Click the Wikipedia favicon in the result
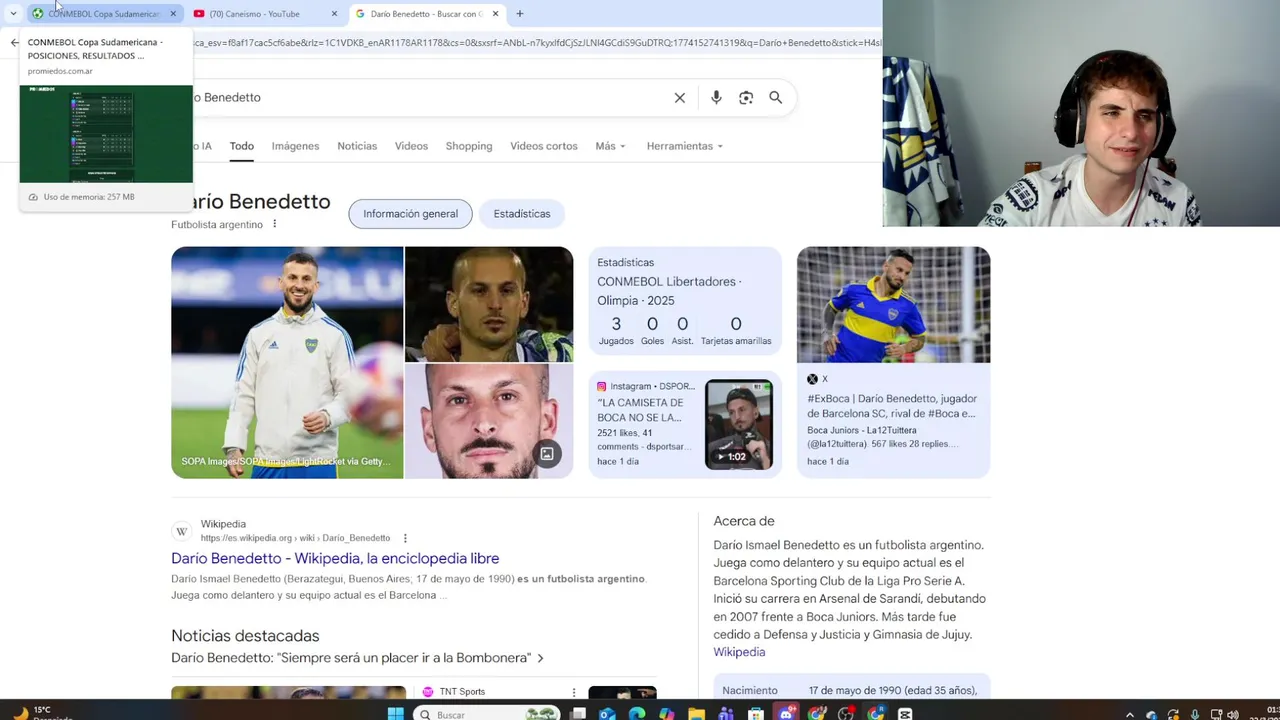 point(181,531)
